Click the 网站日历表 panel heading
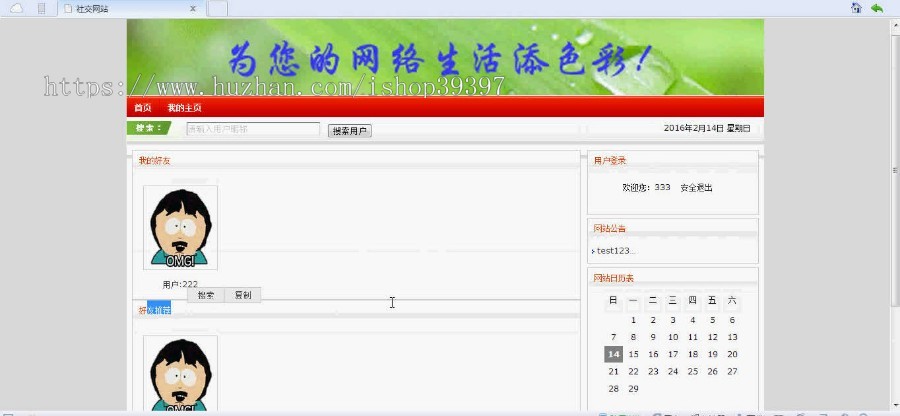 (614, 278)
